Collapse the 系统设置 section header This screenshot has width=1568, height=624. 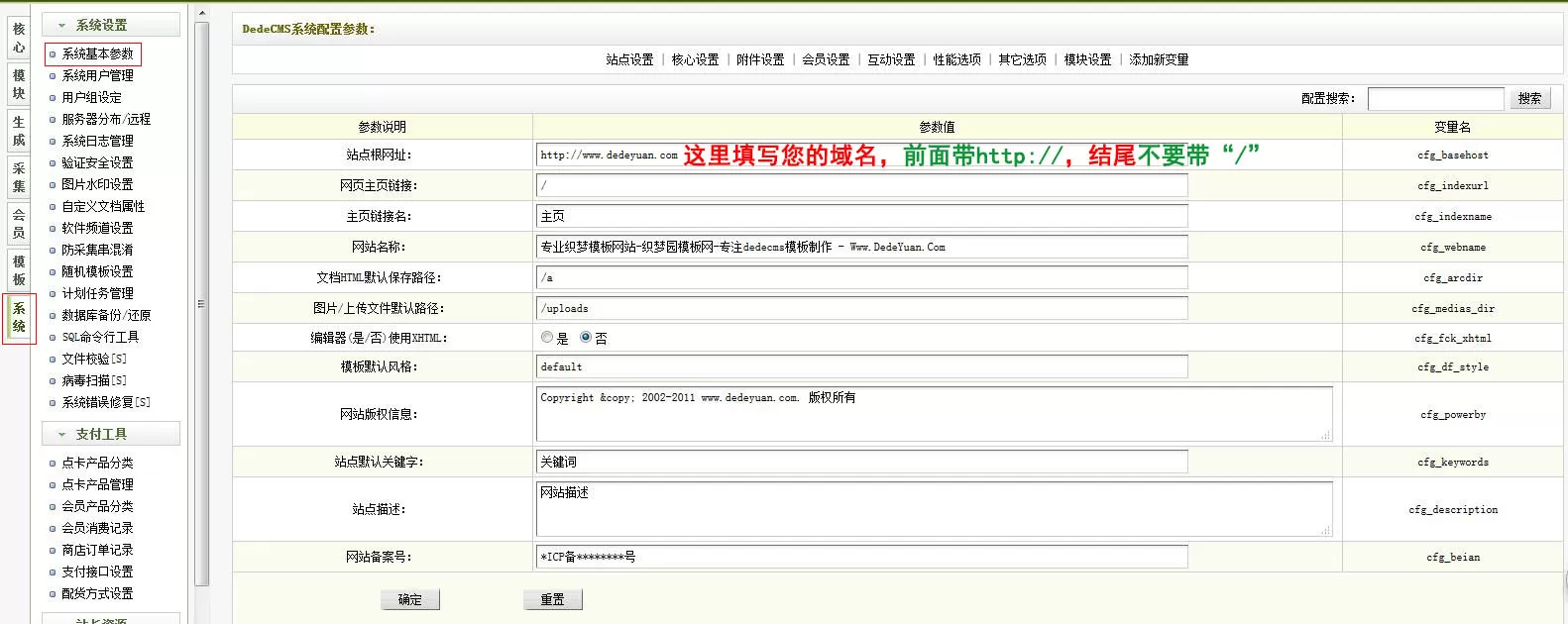[x=111, y=25]
